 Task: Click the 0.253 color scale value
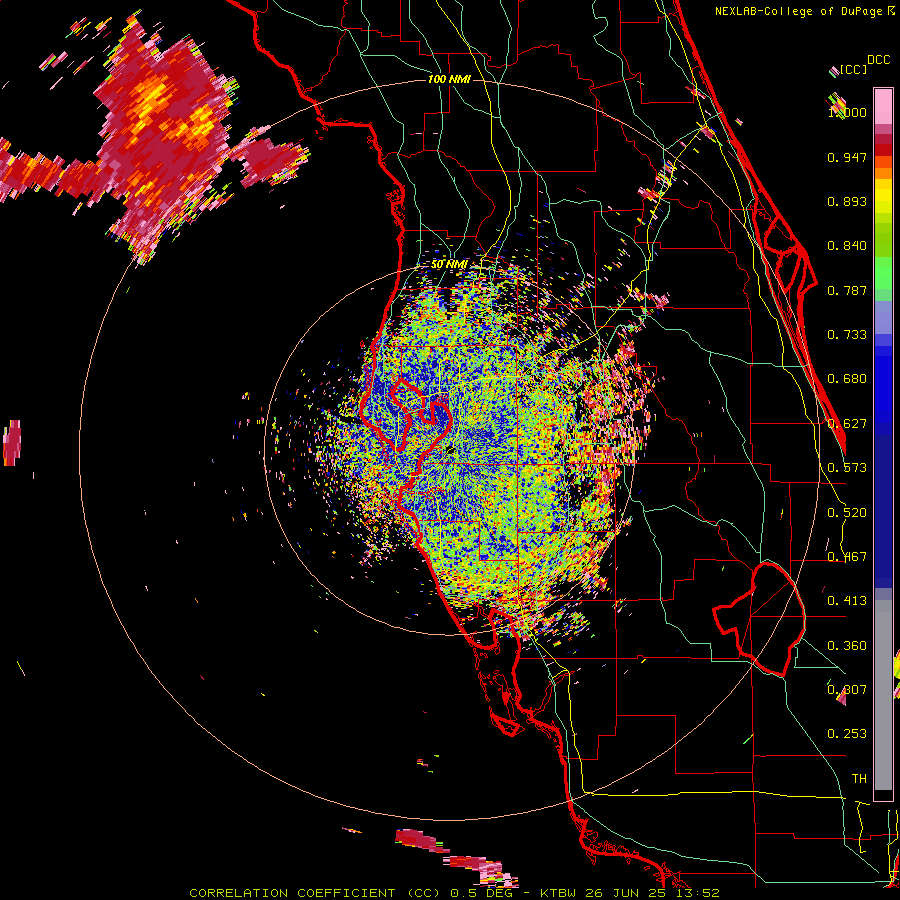(x=847, y=734)
